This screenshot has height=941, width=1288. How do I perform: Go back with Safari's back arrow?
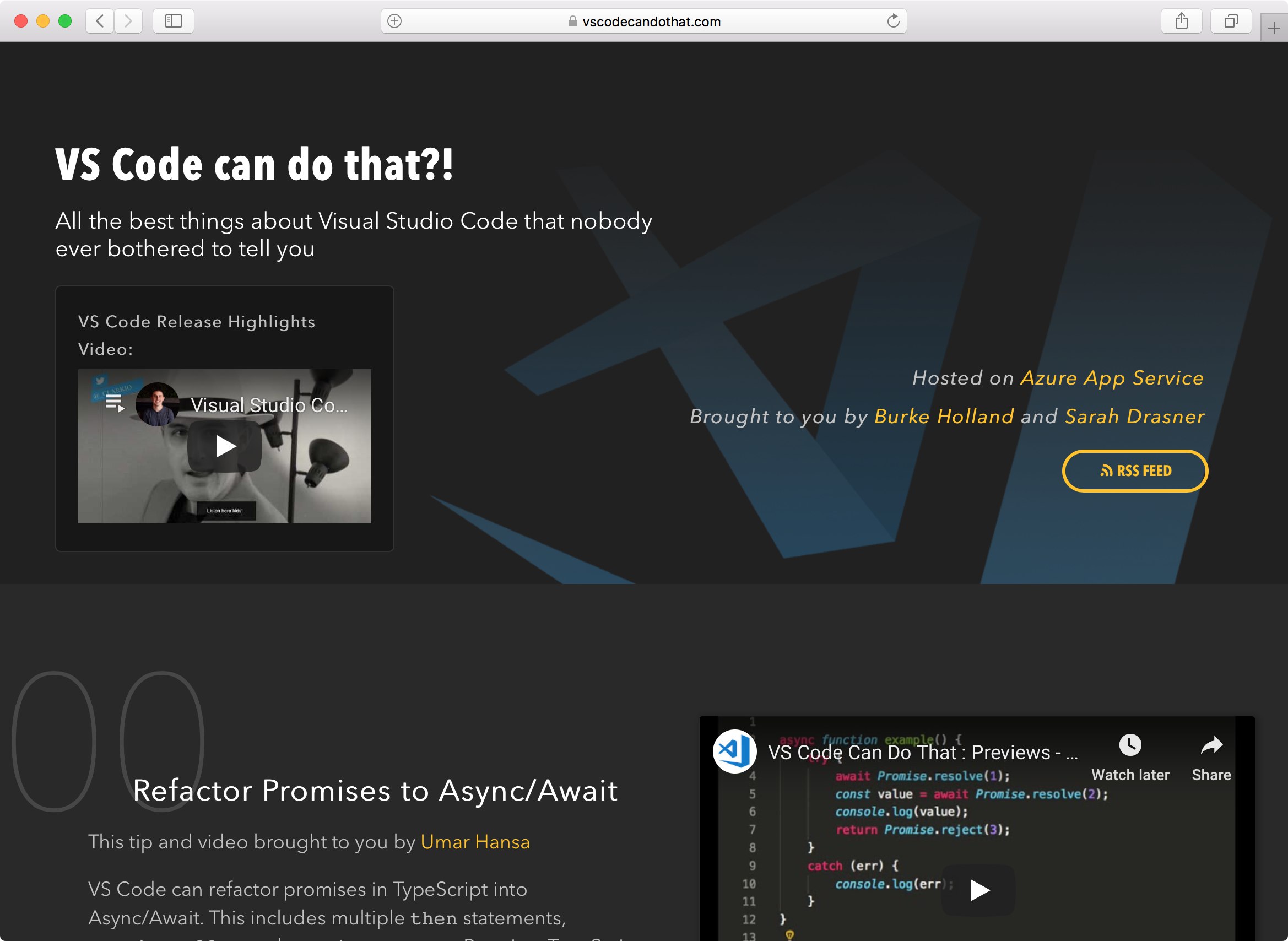100,21
